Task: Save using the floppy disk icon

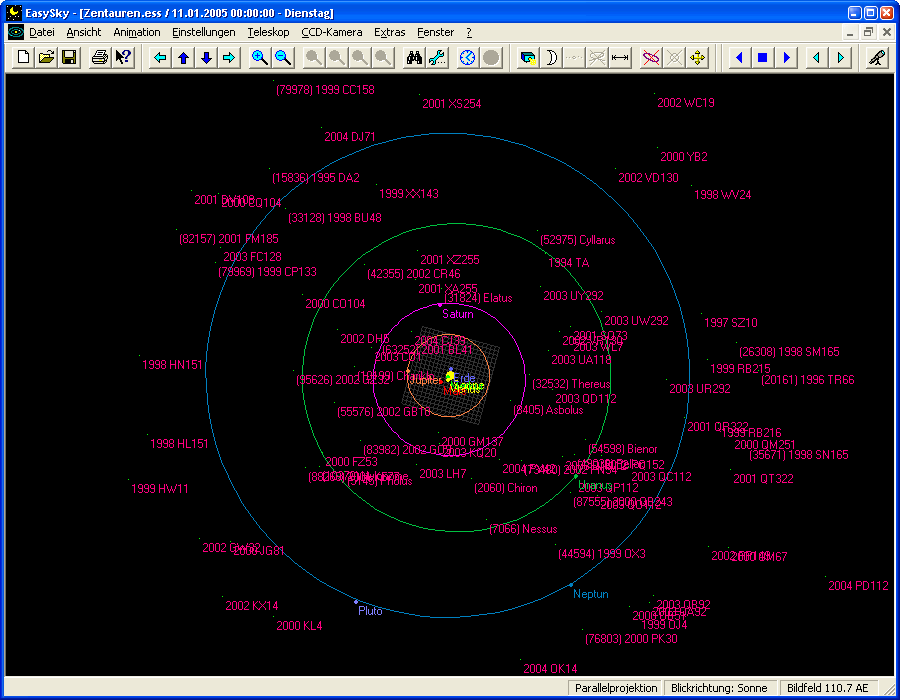Action: pyautogui.click(x=69, y=58)
